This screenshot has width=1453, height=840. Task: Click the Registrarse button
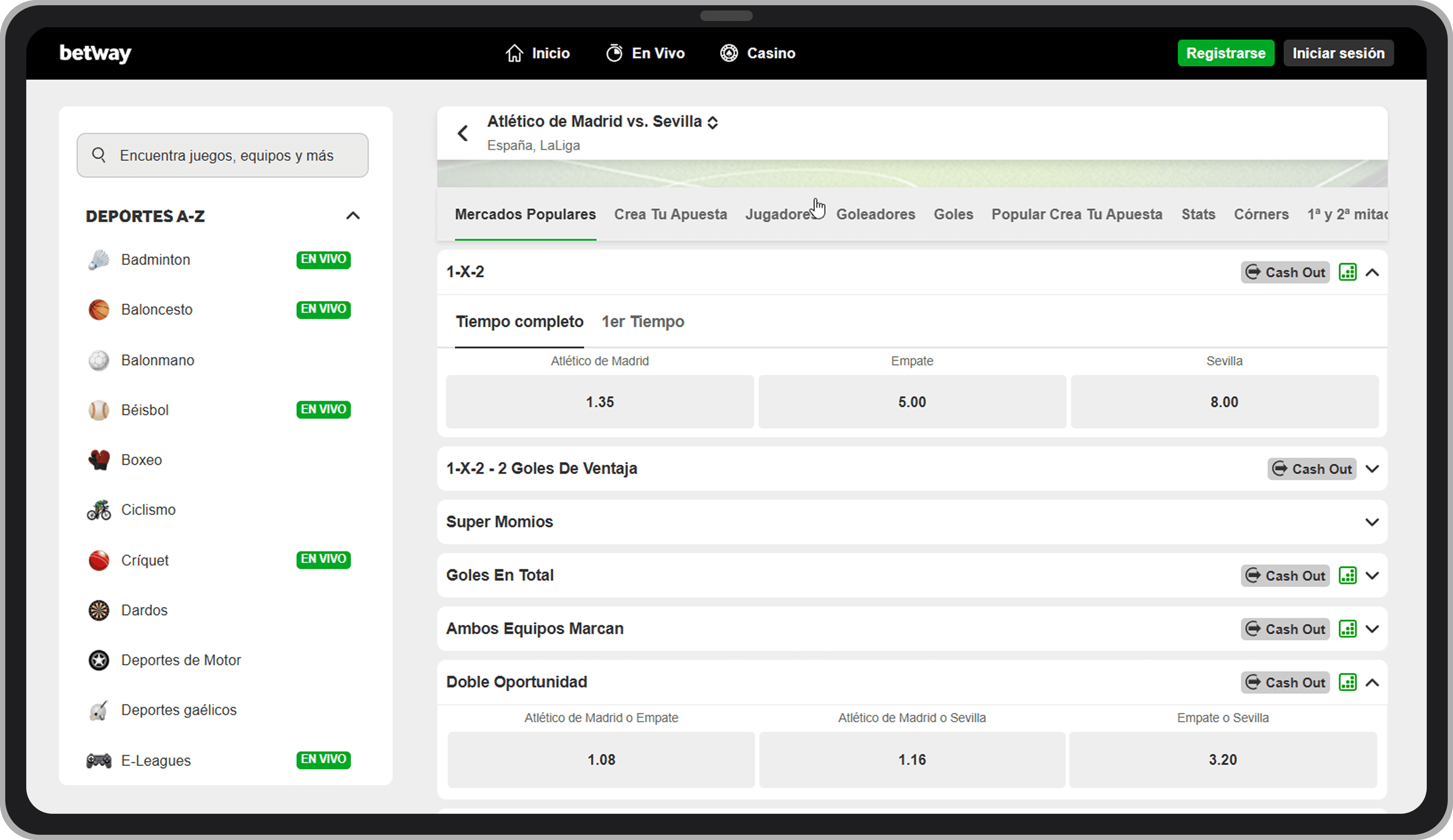pyautogui.click(x=1226, y=53)
